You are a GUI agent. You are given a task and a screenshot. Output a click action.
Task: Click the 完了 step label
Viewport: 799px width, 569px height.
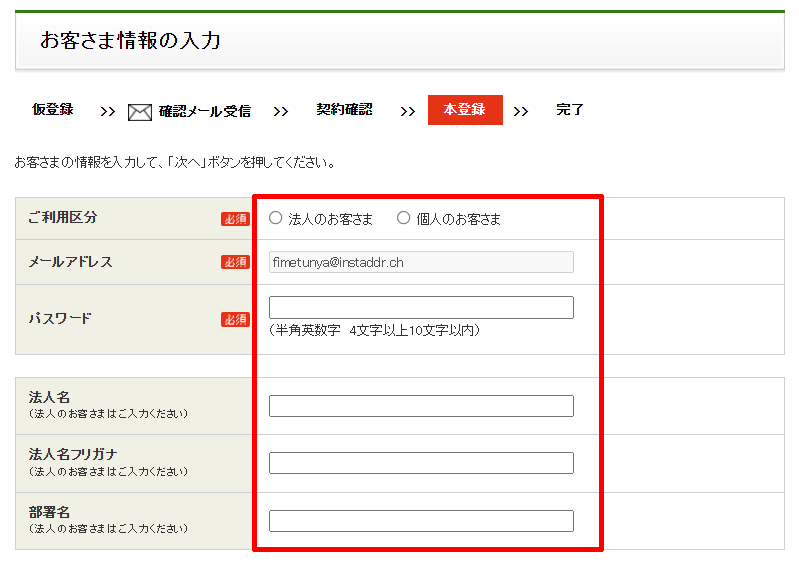coord(570,110)
